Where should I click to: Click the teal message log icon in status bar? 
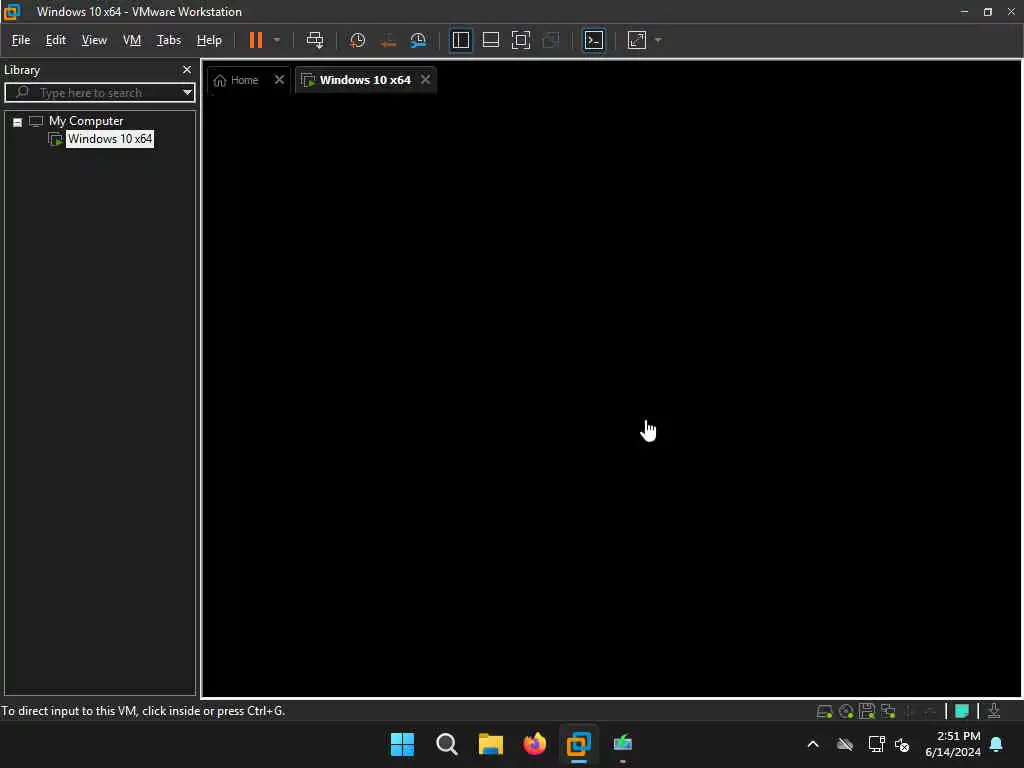pyautogui.click(x=962, y=711)
